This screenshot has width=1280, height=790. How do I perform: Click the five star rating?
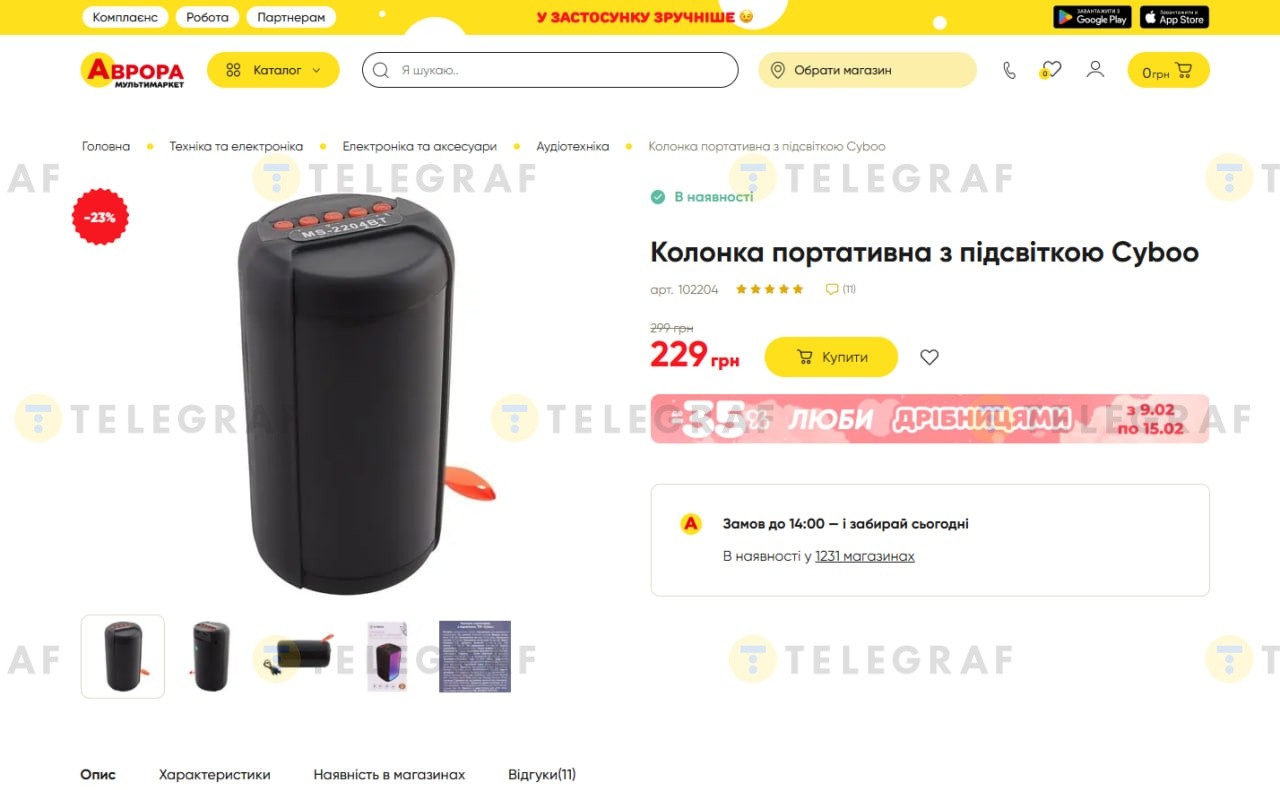coord(770,289)
